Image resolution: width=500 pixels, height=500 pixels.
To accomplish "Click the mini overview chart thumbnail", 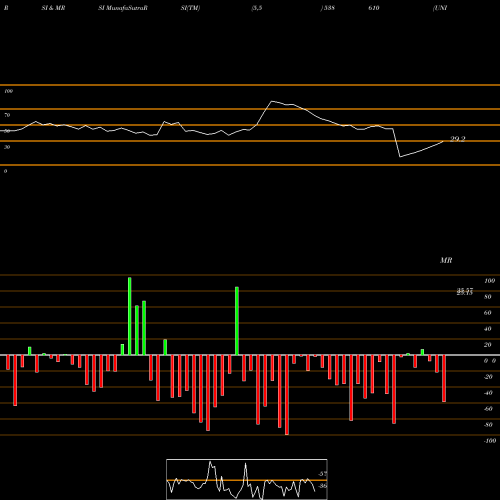I will pos(247,479).
